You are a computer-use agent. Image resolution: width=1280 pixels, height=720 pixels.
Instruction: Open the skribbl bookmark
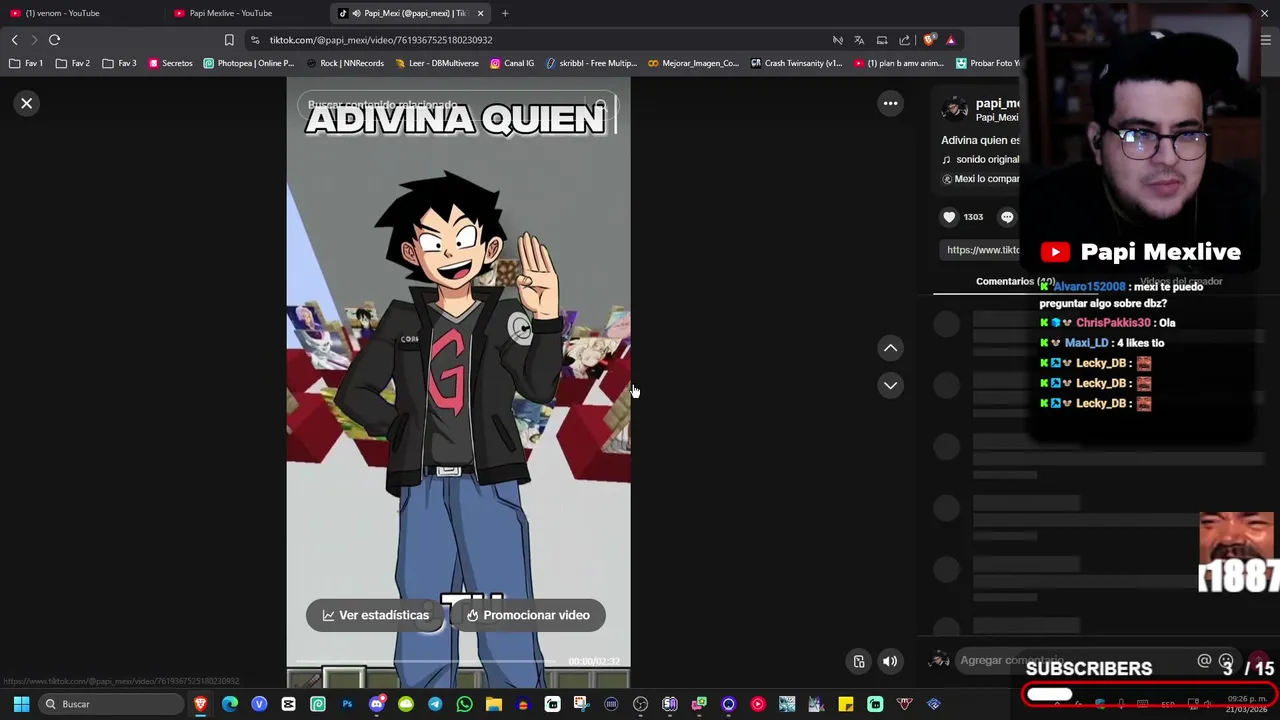tap(591, 63)
